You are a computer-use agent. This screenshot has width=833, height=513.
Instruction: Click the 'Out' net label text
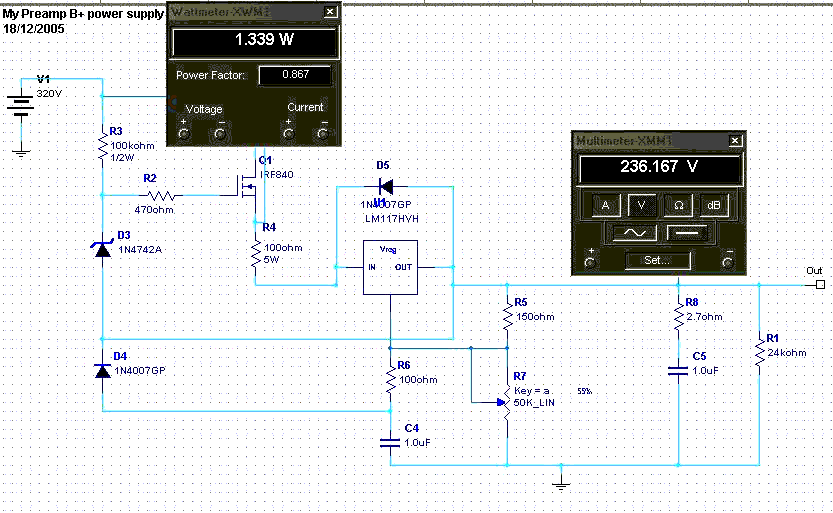[x=814, y=271]
